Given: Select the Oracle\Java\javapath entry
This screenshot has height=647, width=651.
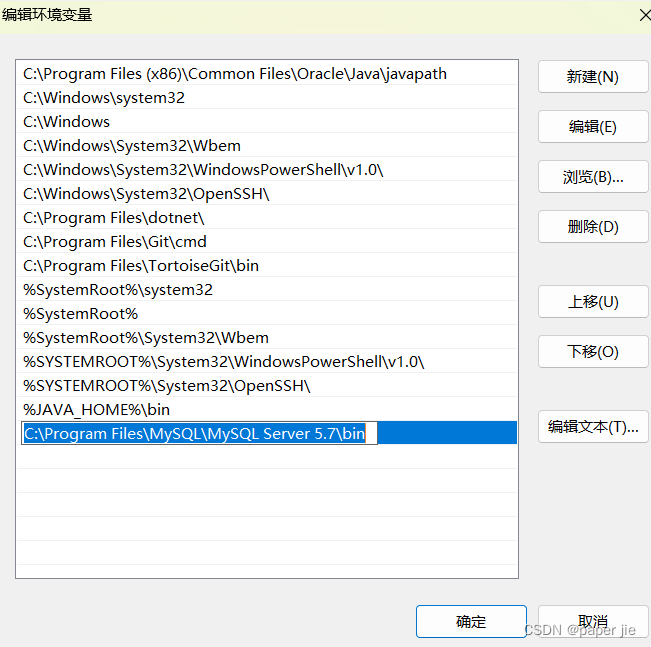Looking at the screenshot, I should pos(267,74).
